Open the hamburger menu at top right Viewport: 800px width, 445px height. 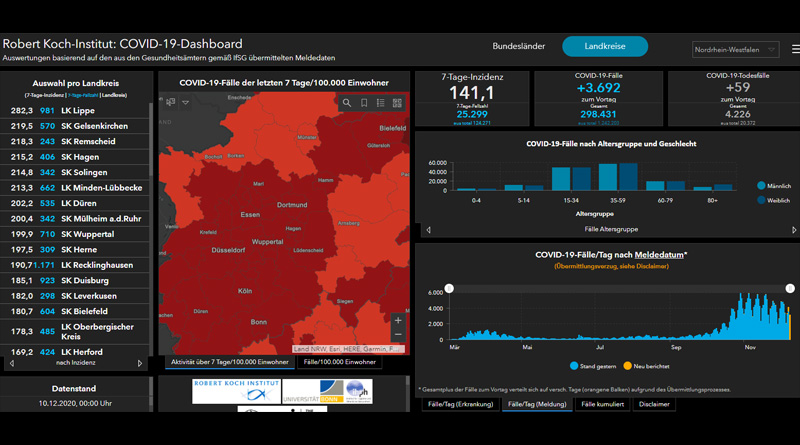click(795, 49)
